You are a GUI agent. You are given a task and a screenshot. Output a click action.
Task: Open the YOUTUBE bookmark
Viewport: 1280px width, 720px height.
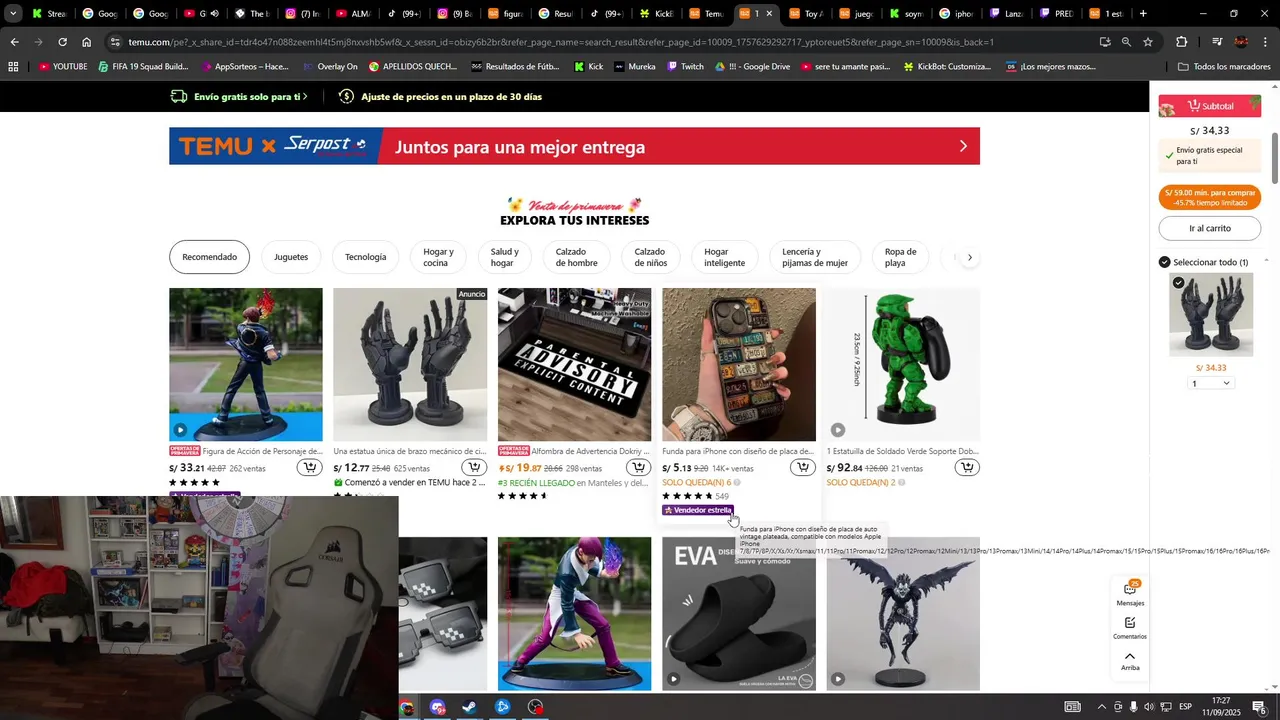coord(63,67)
